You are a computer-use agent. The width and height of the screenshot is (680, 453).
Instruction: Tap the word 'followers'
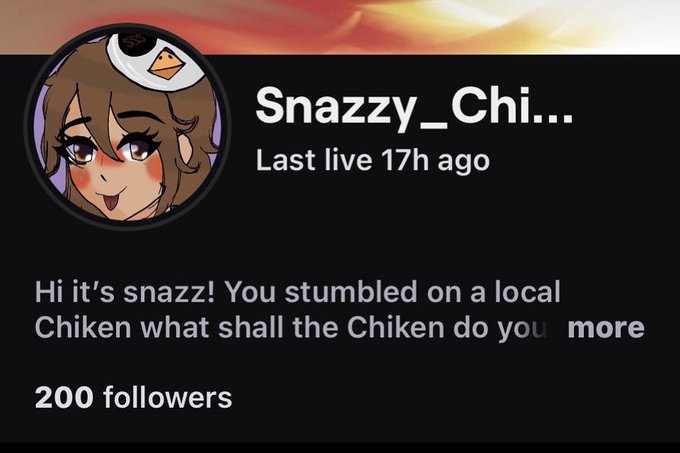168,397
